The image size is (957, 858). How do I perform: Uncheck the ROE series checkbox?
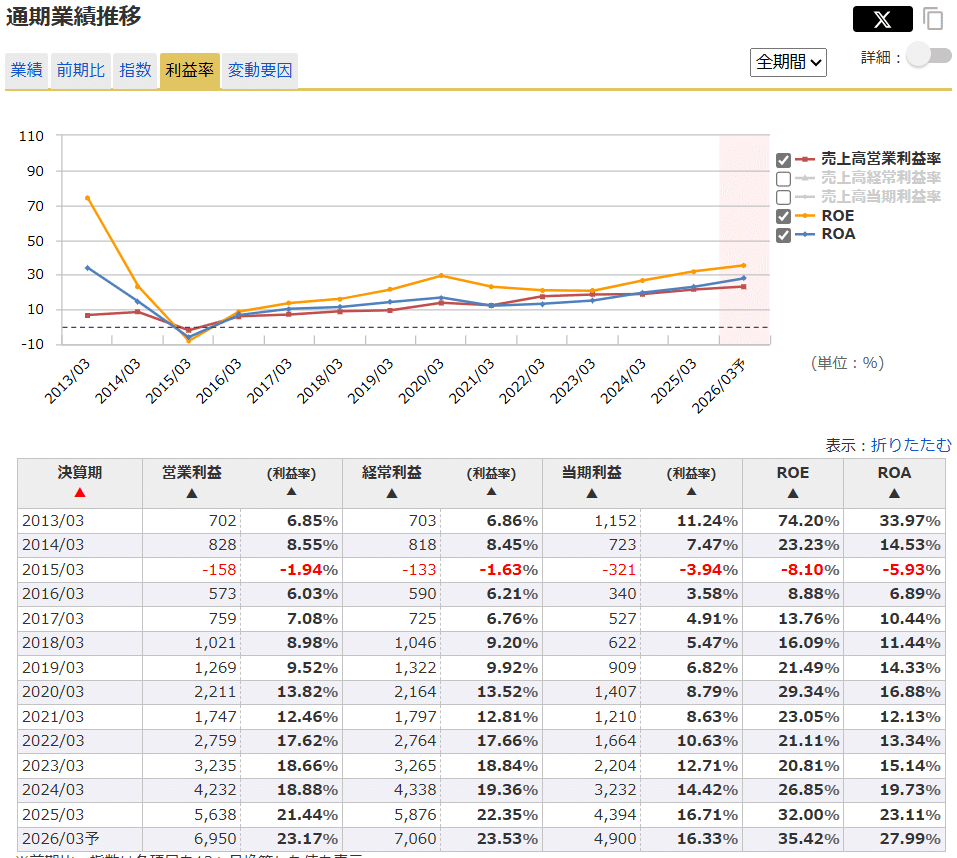click(783, 217)
